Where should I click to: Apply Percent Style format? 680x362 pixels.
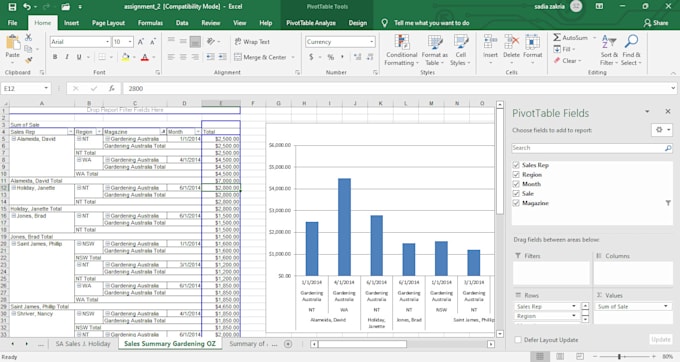[x=331, y=57]
